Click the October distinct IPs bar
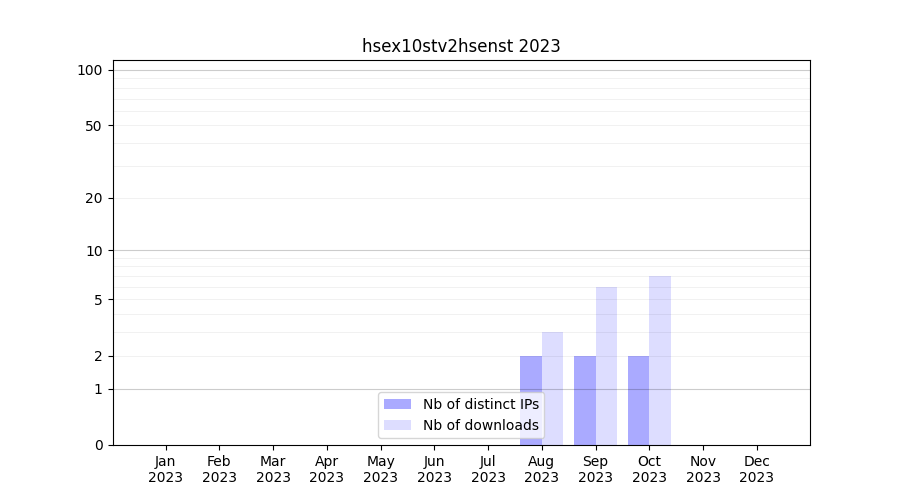900x500 pixels. click(x=638, y=400)
